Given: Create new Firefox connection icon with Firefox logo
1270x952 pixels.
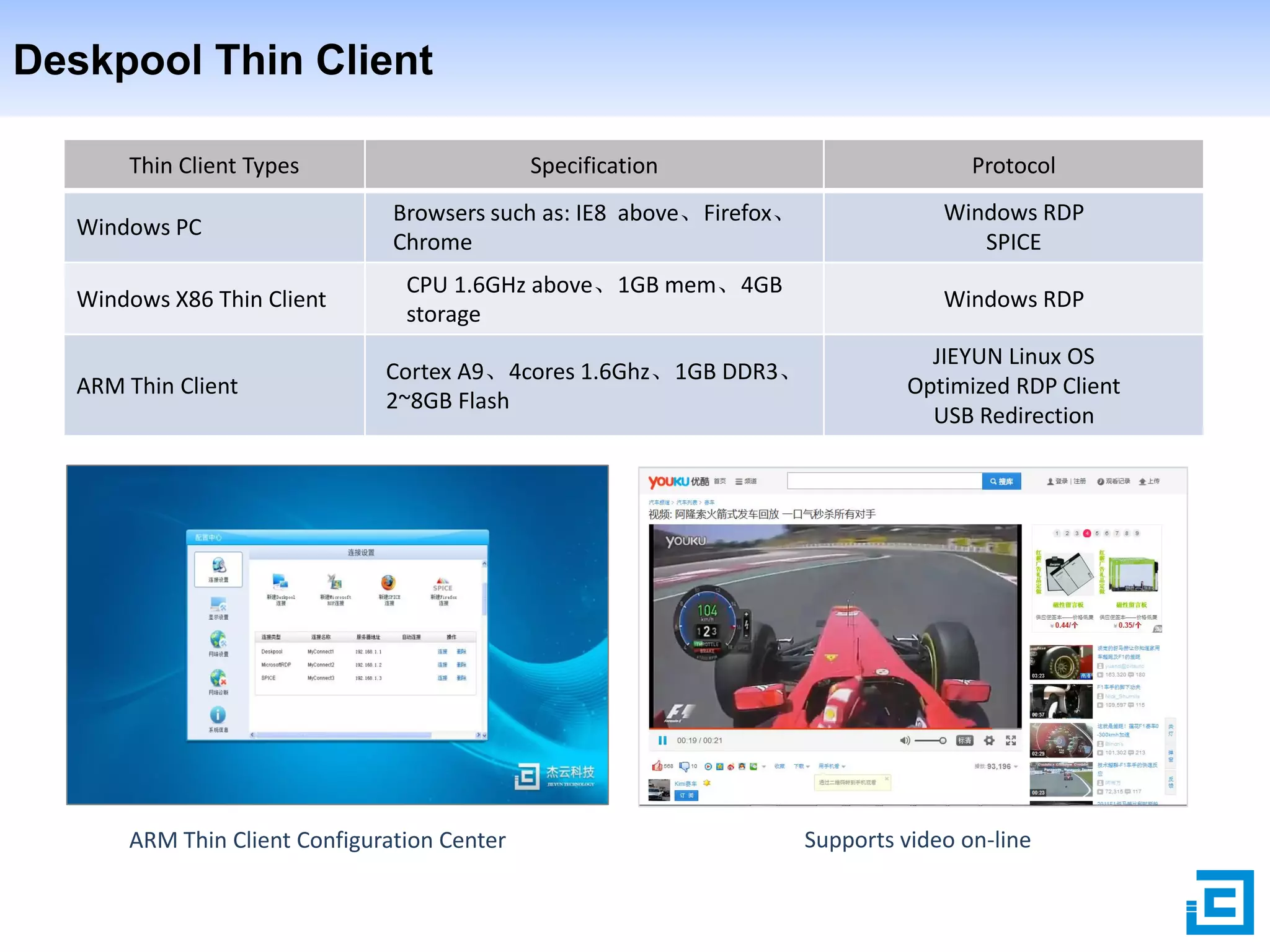Looking at the screenshot, I should click(388, 583).
